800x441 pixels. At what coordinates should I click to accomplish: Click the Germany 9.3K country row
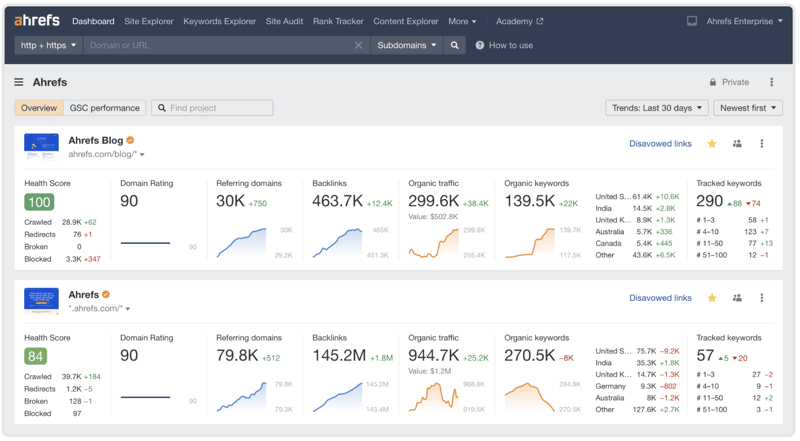pos(637,386)
